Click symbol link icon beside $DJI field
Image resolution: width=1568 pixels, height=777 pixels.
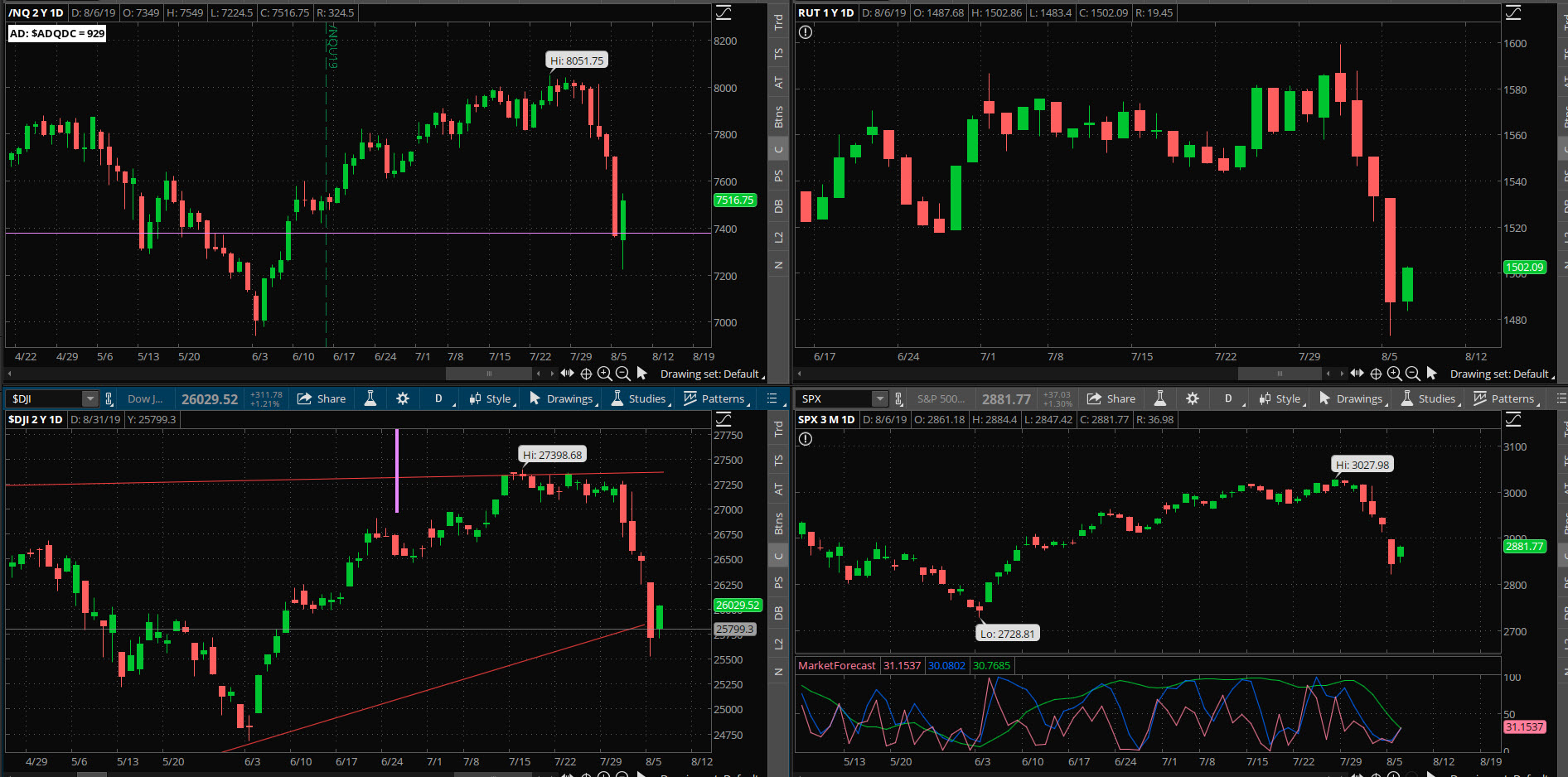point(109,398)
